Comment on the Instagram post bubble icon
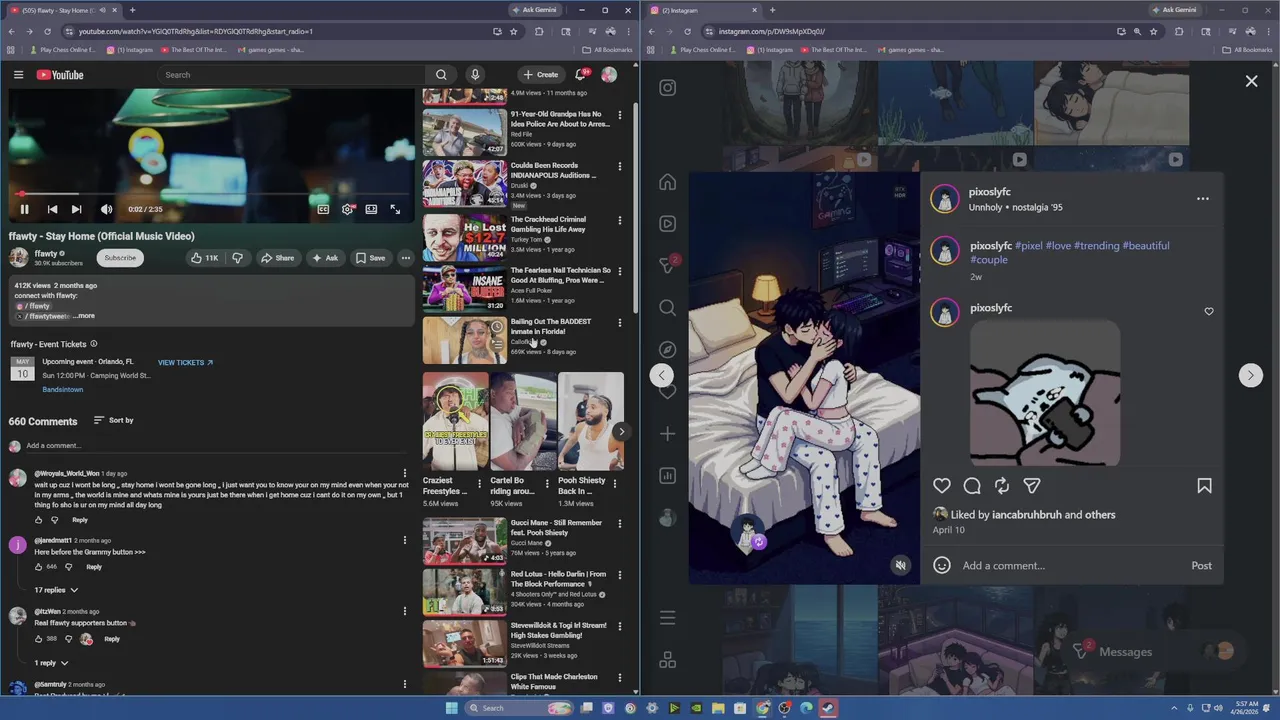Screen dimensions: 1280x720 pos(972,486)
